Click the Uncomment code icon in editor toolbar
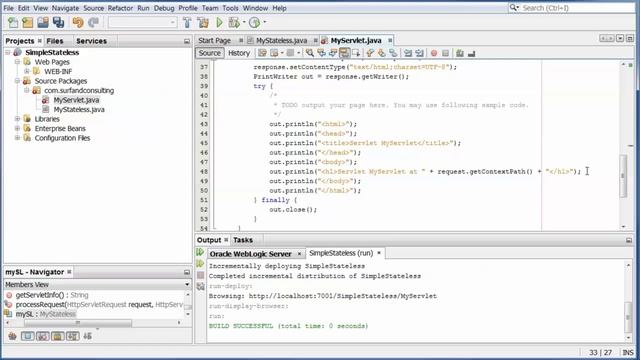 471,53
